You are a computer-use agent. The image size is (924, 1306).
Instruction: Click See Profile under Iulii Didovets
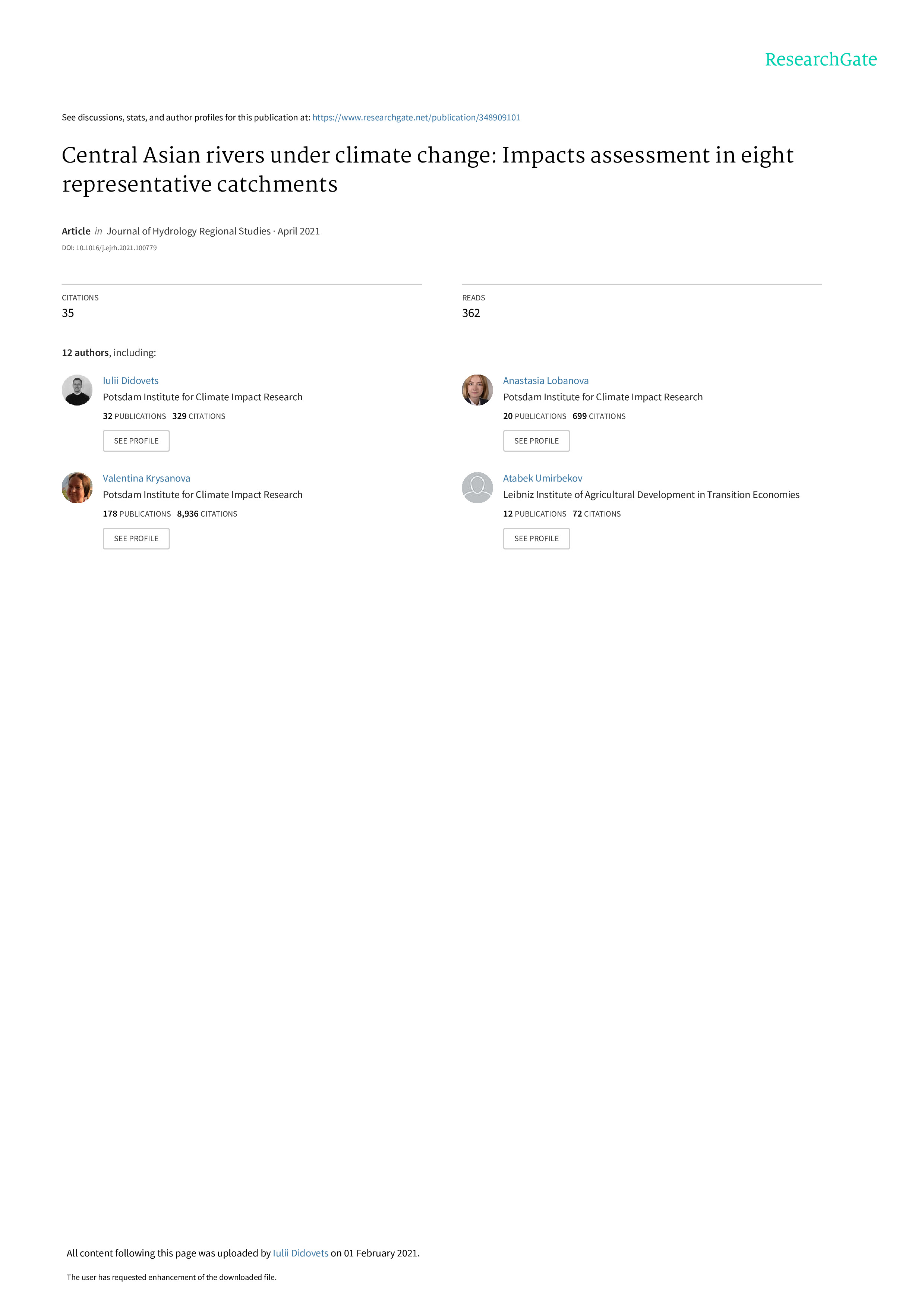click(136, 441)
